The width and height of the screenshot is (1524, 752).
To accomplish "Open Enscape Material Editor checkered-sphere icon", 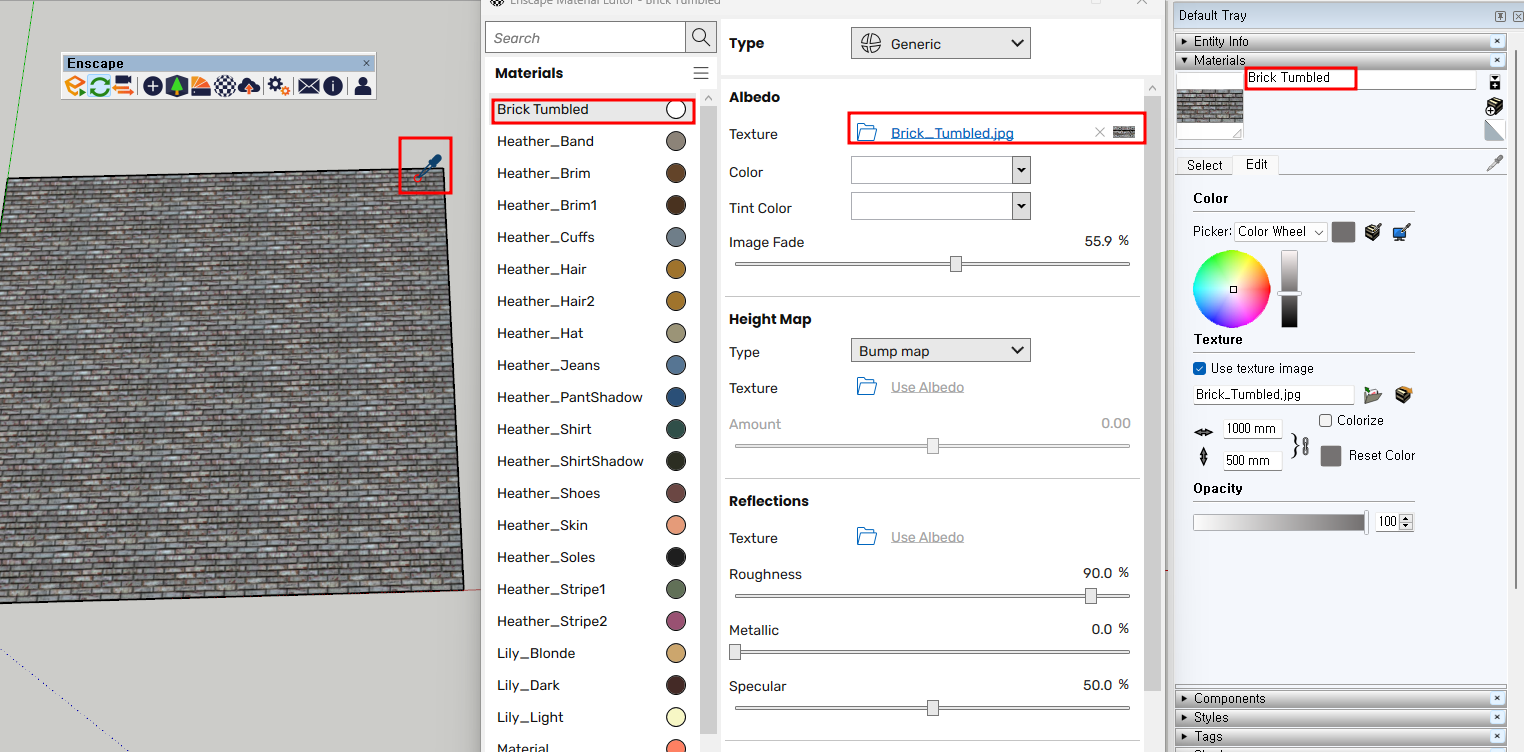I will click(x=225, y=86).
